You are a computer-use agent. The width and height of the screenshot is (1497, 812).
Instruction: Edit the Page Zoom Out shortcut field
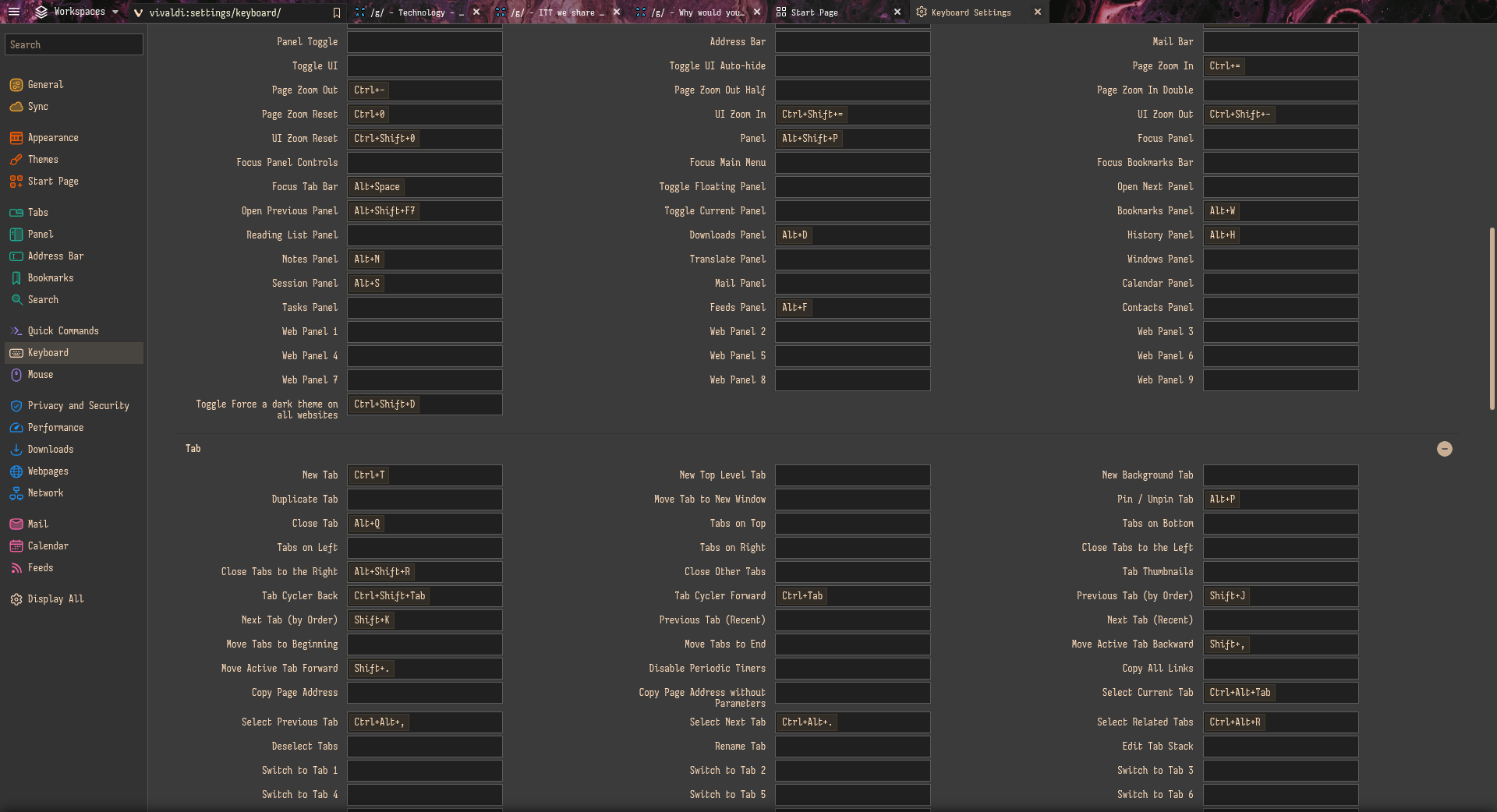click(x=425, y=90)
